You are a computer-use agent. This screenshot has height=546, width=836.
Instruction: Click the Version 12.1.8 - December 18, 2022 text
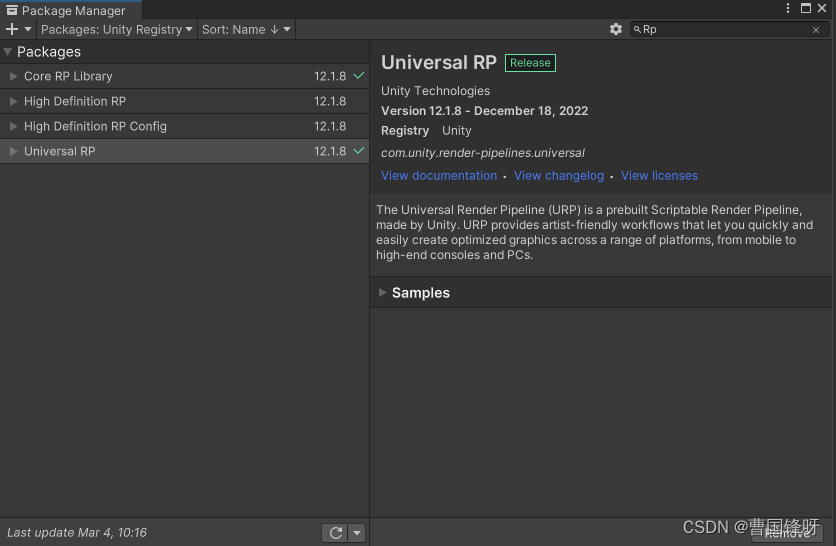(484, 111)
